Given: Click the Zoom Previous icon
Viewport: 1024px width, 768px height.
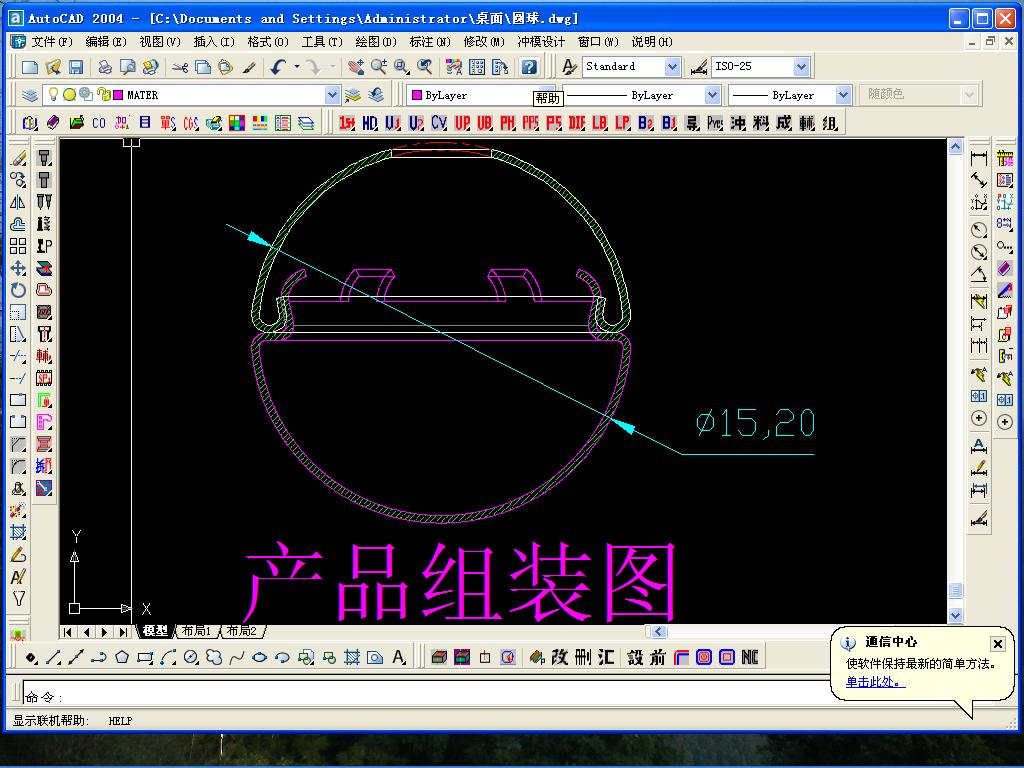Looking at the screenshot, I should (424, 67).
